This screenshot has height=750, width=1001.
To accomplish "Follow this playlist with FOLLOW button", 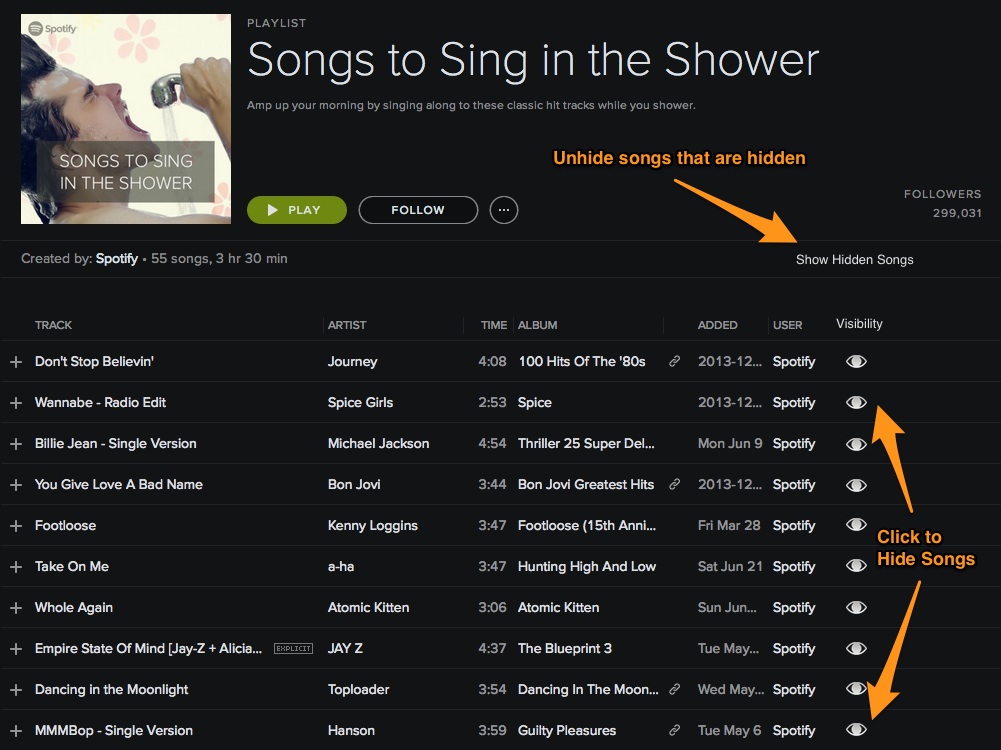I will 418,210.
